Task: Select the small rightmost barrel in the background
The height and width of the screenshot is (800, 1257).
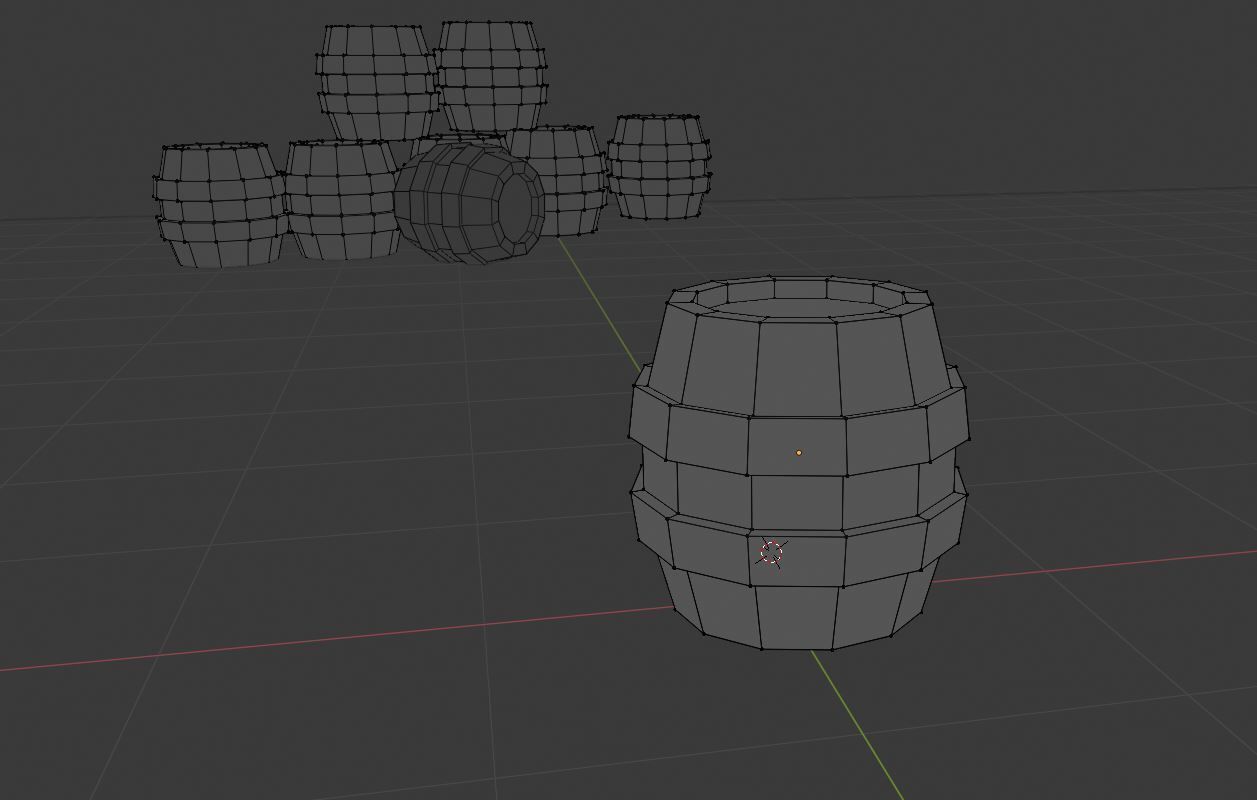Action: click(x=658, y=167)
